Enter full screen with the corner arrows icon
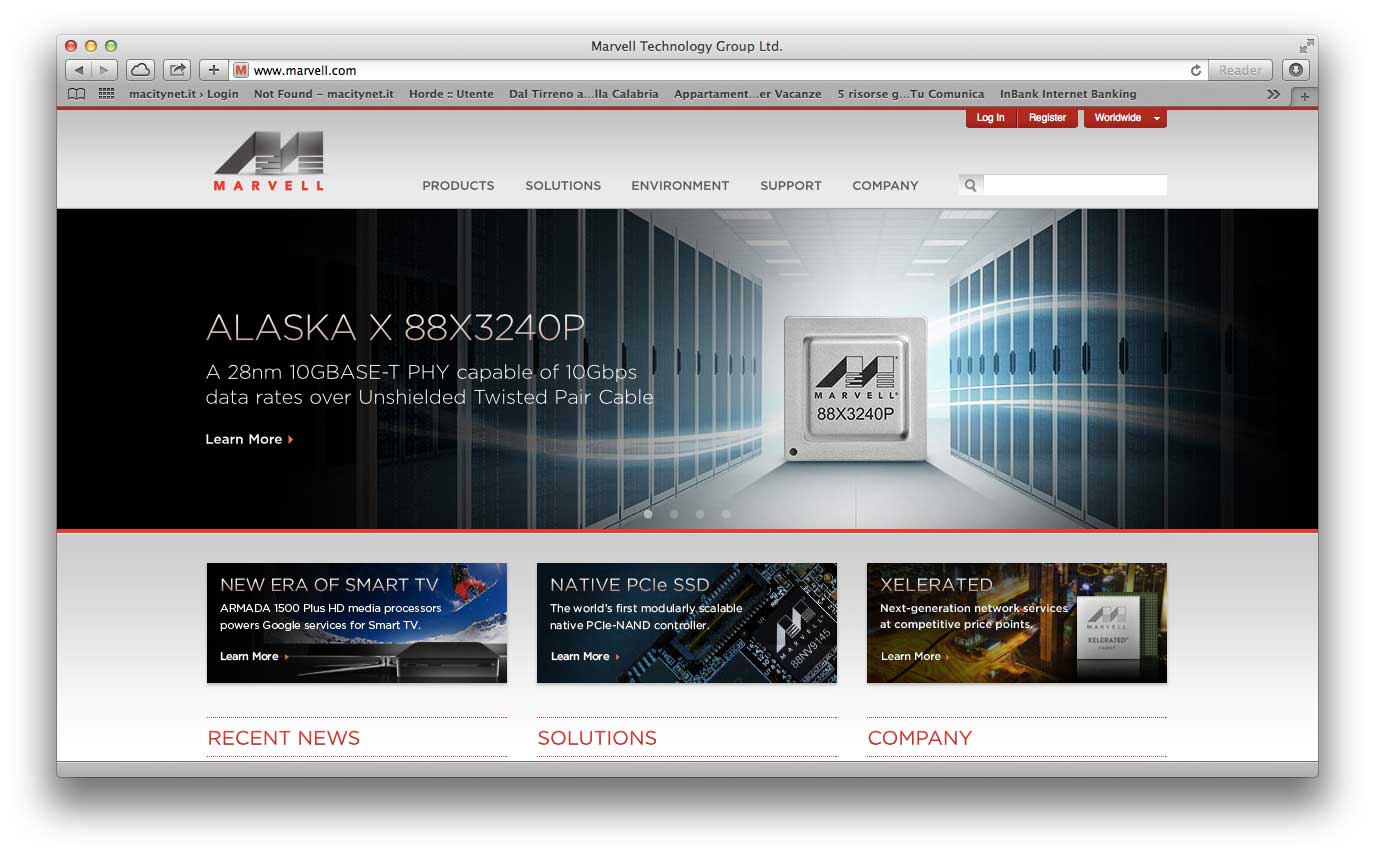This screenshot has width=1375, height=856. 1306,46
